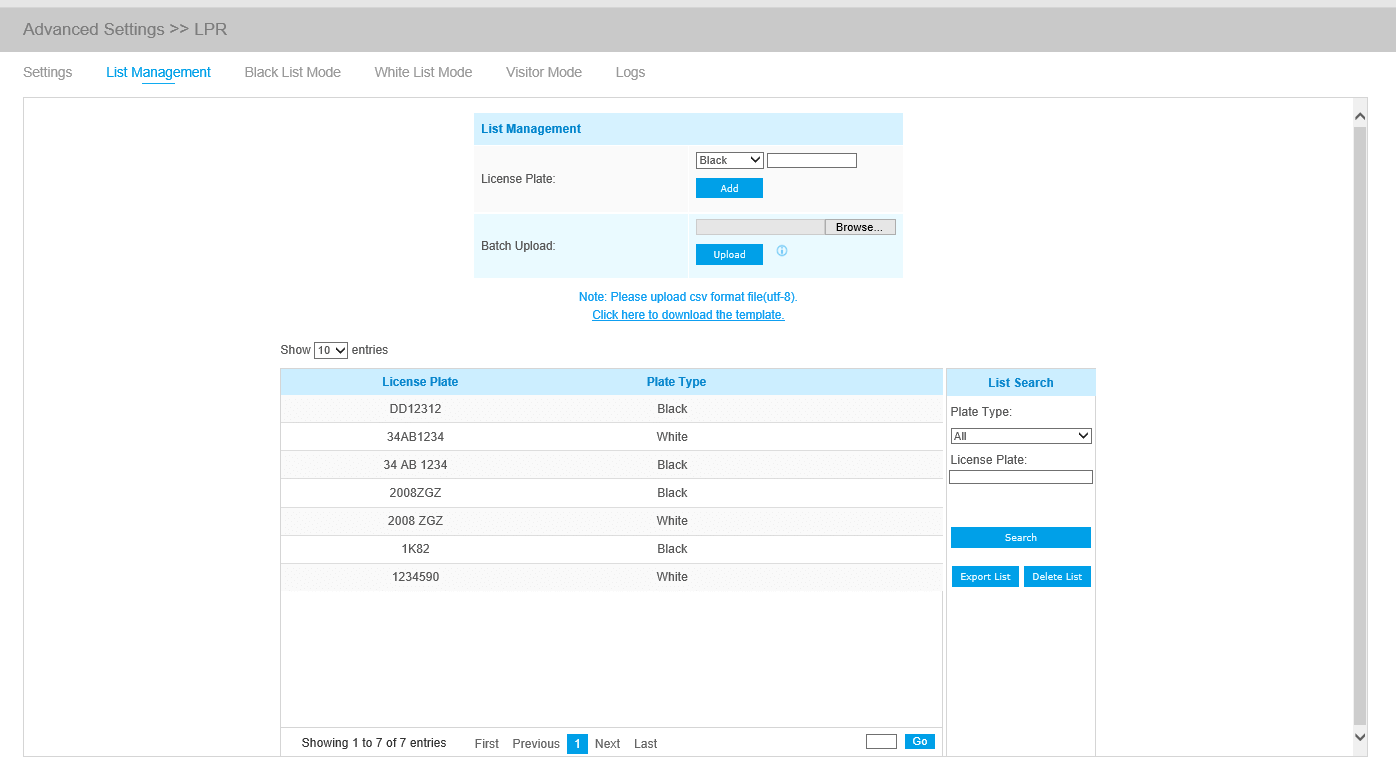Select the DD12312 plate row
The width and height of the screenshot is (1396, 764).
click(611, 409)
